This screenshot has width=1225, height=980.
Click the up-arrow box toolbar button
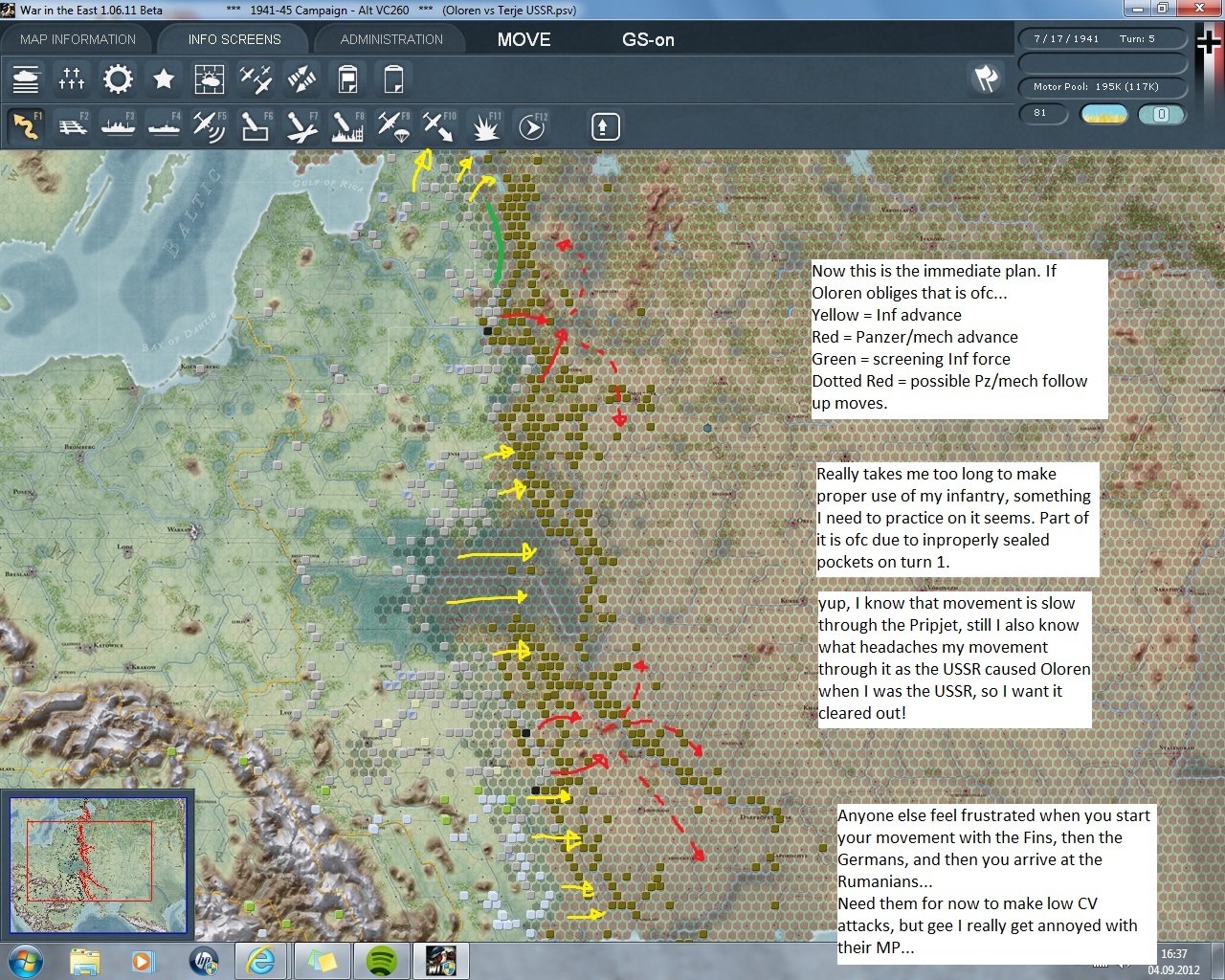tap(605, 126)
